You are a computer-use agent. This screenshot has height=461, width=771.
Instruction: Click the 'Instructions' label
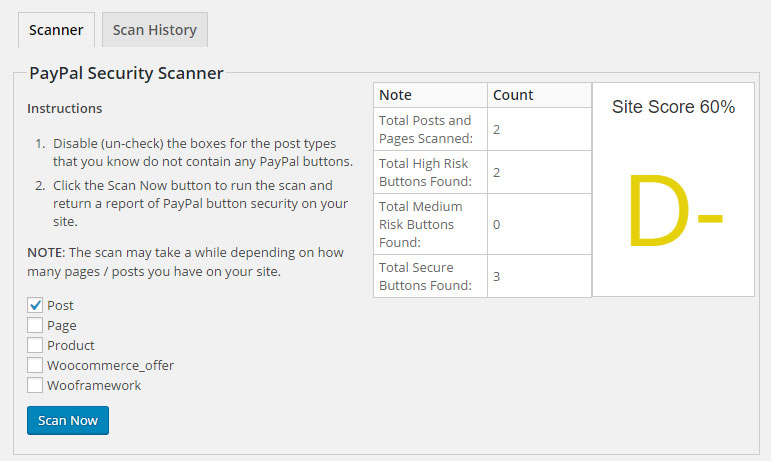[65, 108]
